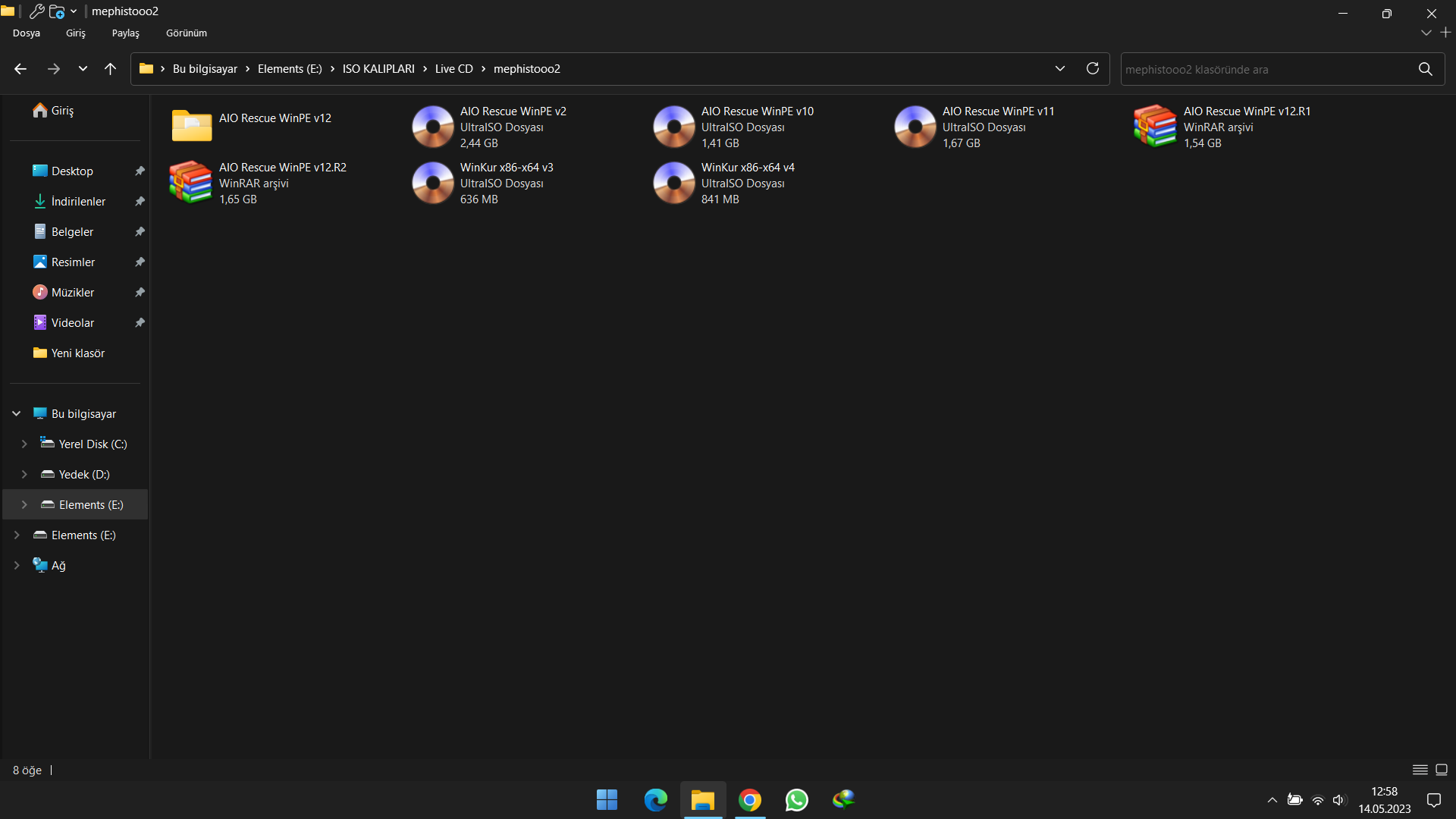Open quick access toolbar customize dropdown
The height and width of the screenshot is (819, 1456).
click(x=74, y=11)
